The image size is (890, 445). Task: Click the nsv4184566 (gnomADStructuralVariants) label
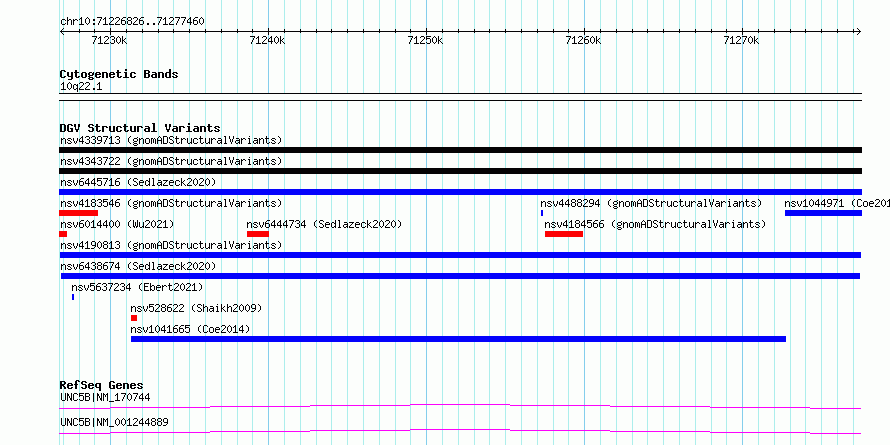(x=655, y=224)
